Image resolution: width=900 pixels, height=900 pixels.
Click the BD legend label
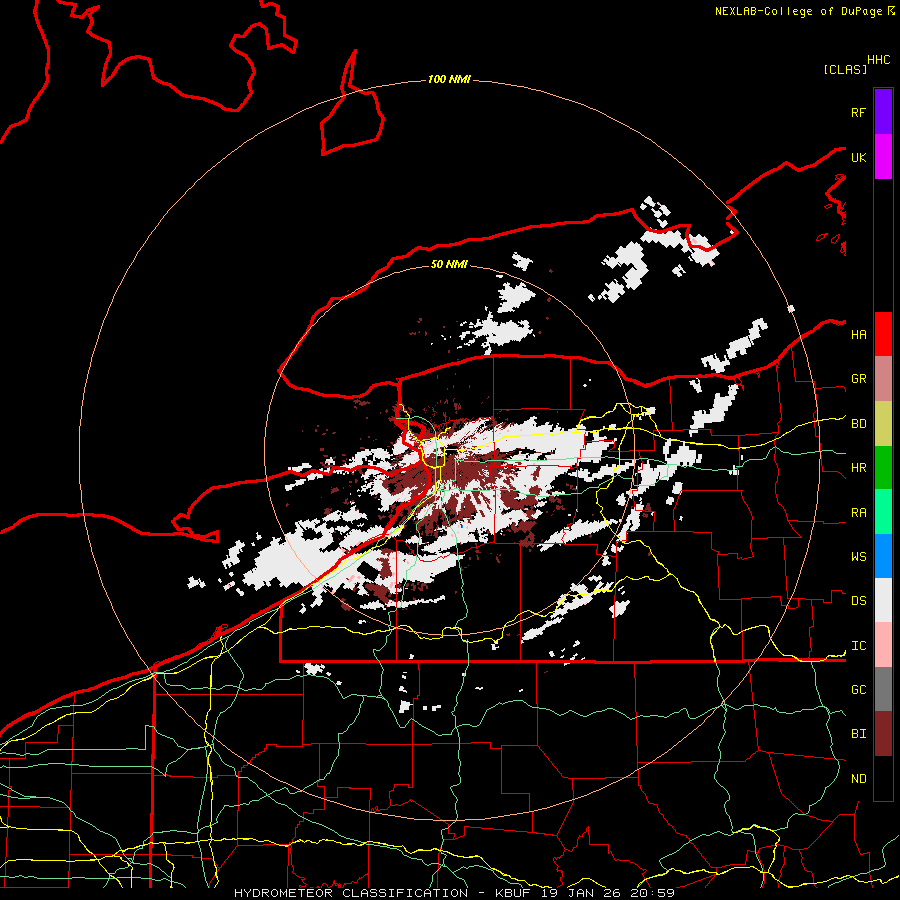pos(858,424)
